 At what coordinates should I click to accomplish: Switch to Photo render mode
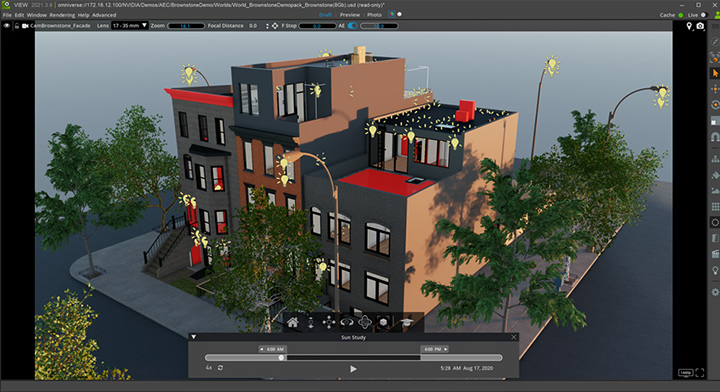374,15
